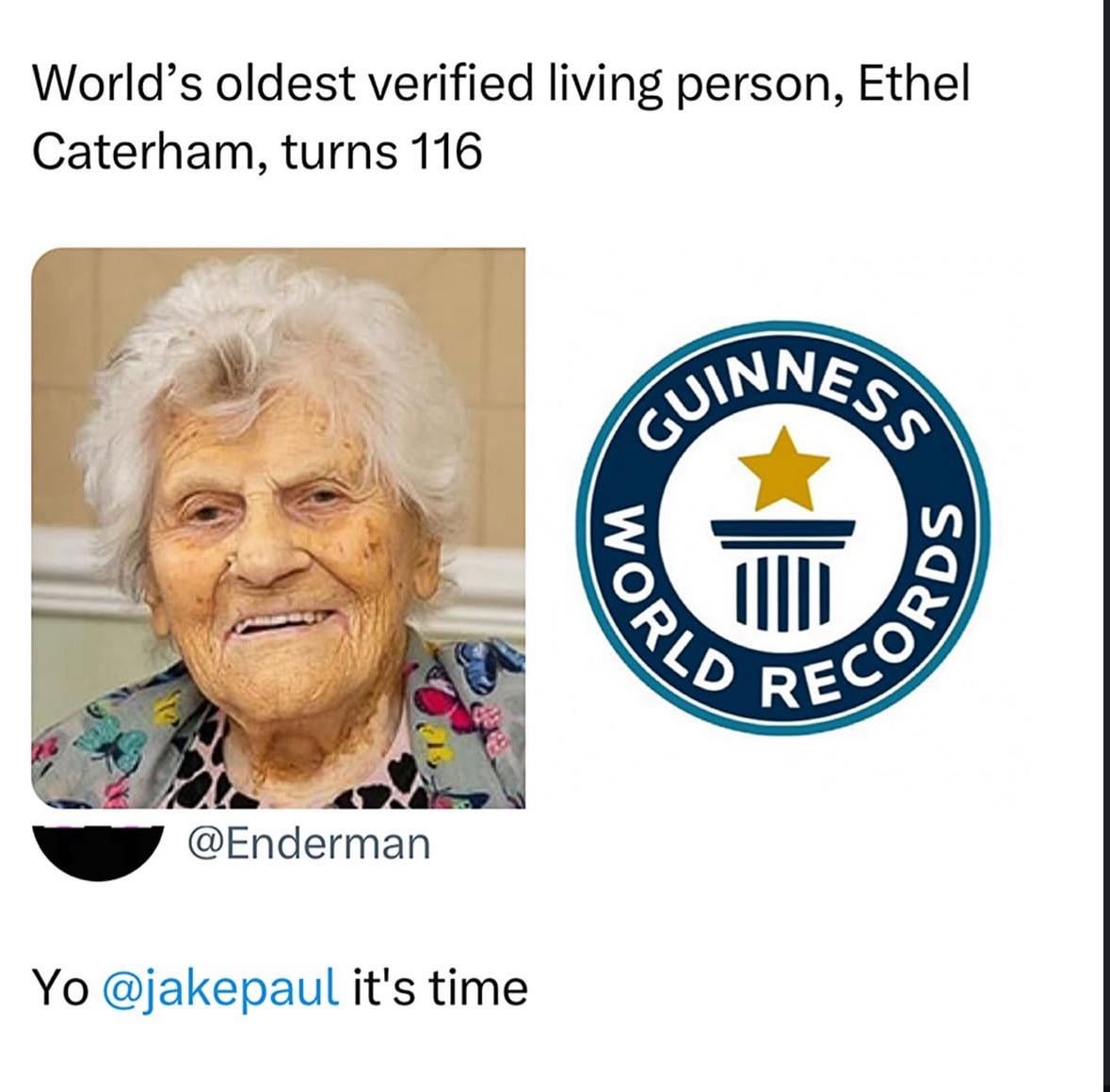Click the Guinness World Records logo
This screenshot has width=1110, height=1092.
tap(783, 527)
